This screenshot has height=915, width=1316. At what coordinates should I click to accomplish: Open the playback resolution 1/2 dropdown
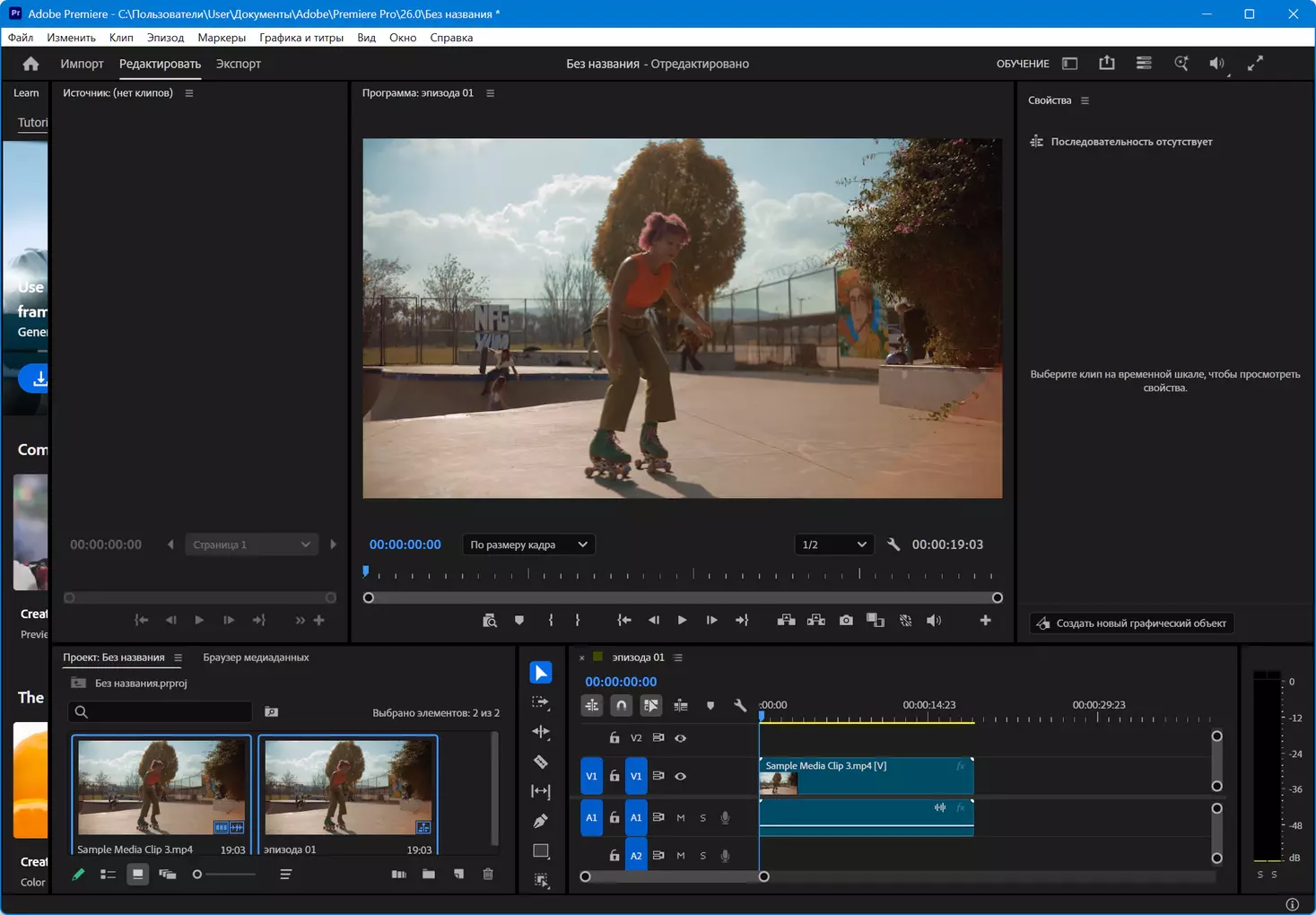point(834,545)
